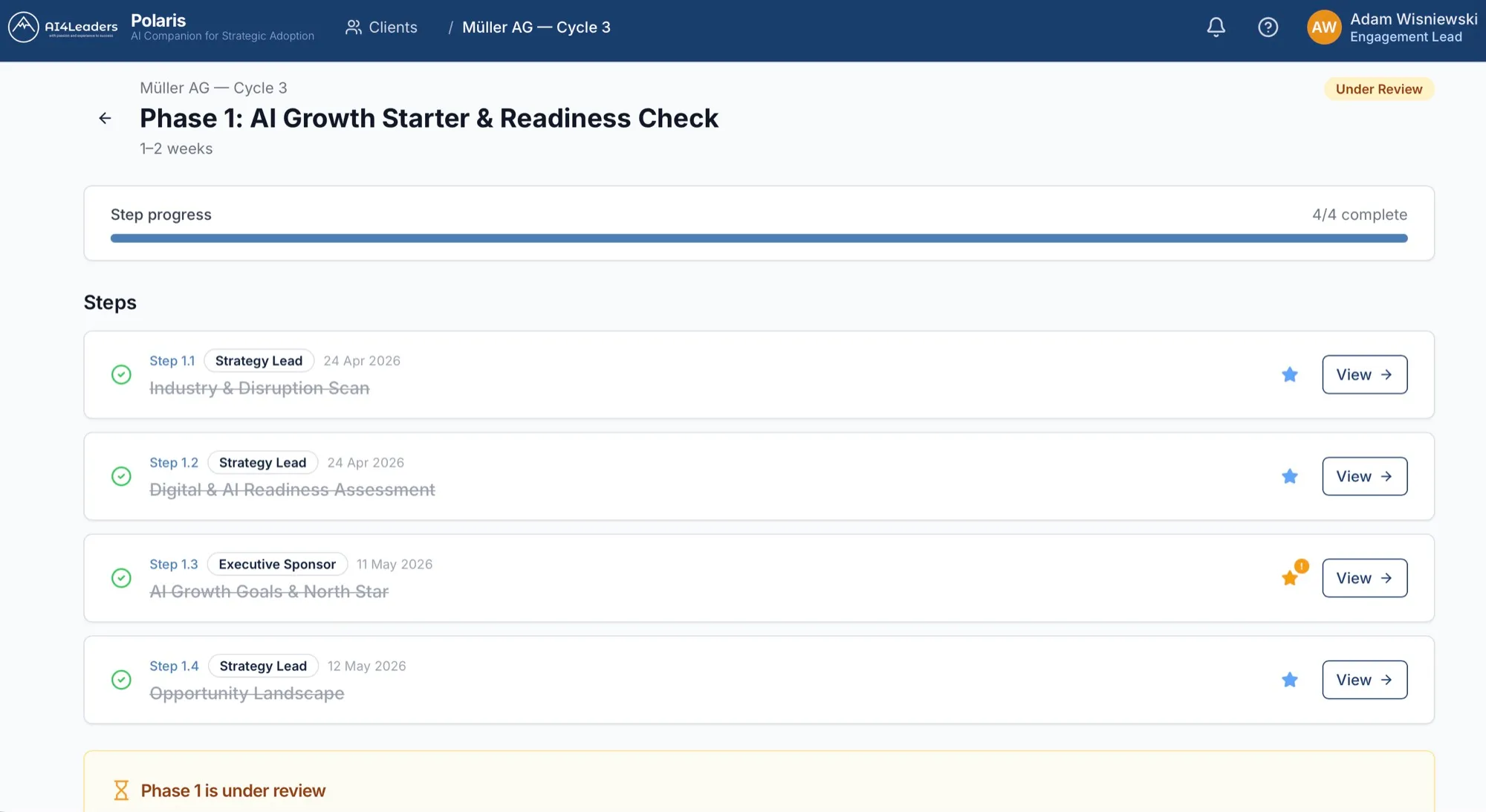Open the notifications bell
Screen dimensions: 1486x812
[x=1216, y=27]
